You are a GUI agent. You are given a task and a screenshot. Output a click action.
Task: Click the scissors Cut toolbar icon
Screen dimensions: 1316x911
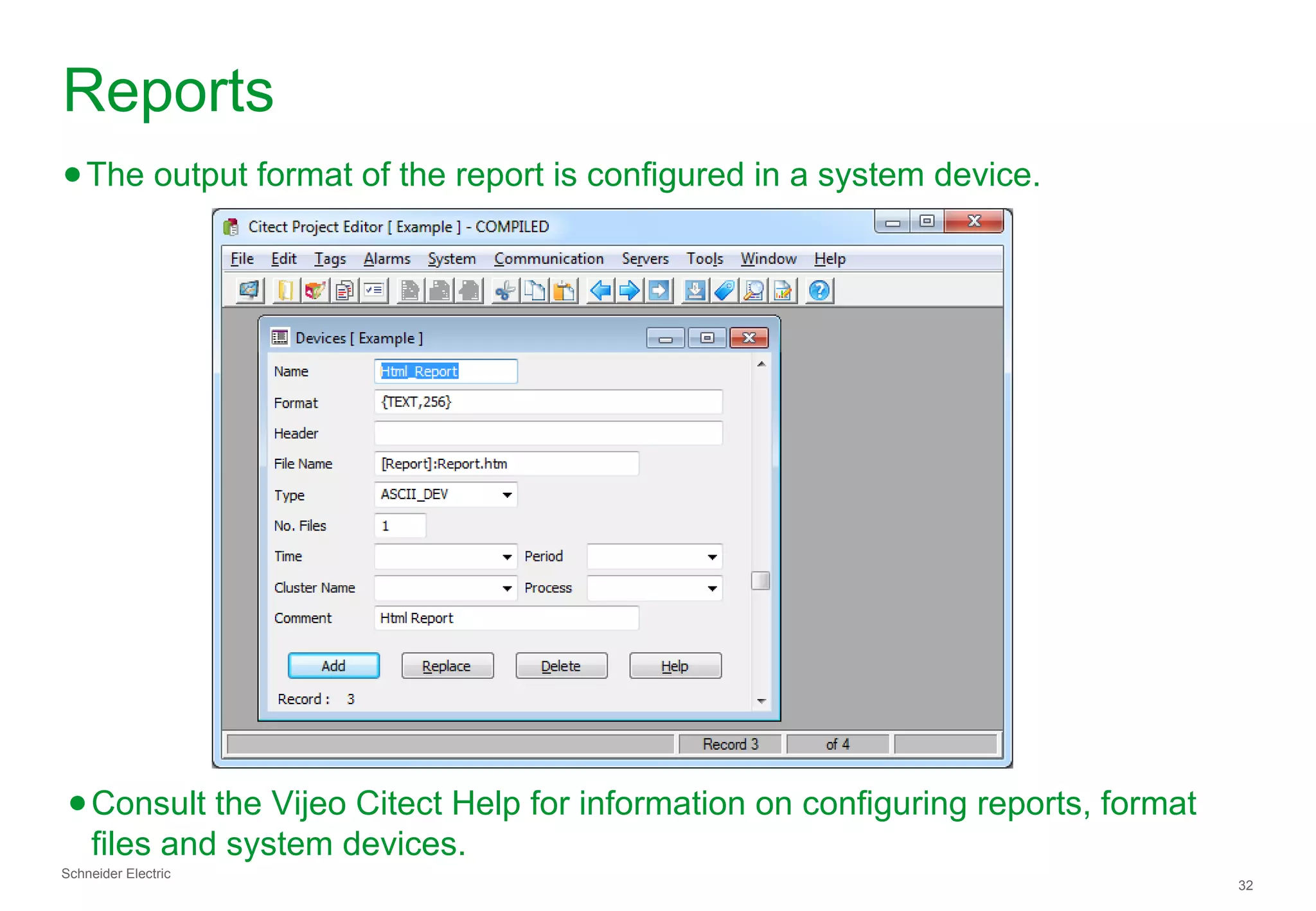pos(505,291)
